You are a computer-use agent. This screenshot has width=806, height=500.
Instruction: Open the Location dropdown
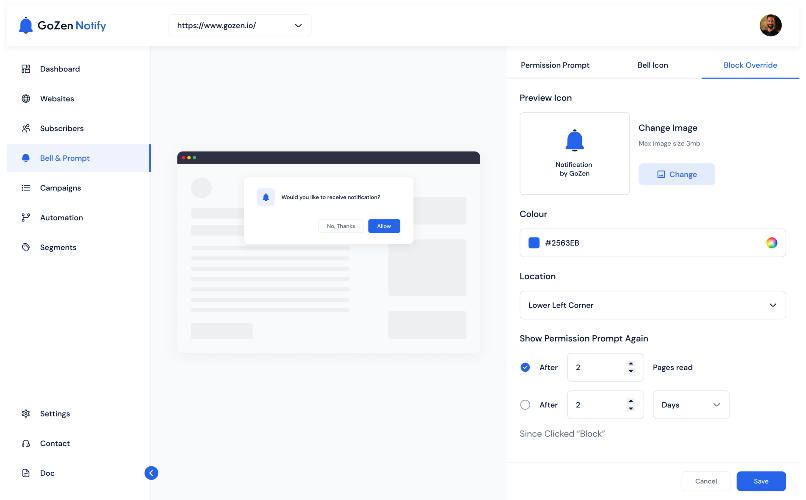pos(652,305)
